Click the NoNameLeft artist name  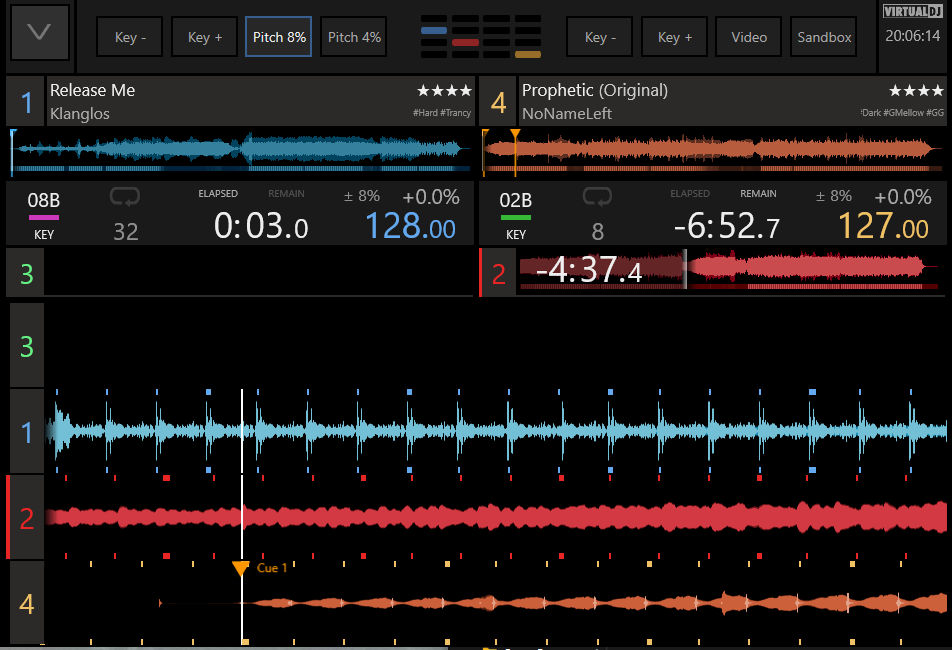pos(567,113)
